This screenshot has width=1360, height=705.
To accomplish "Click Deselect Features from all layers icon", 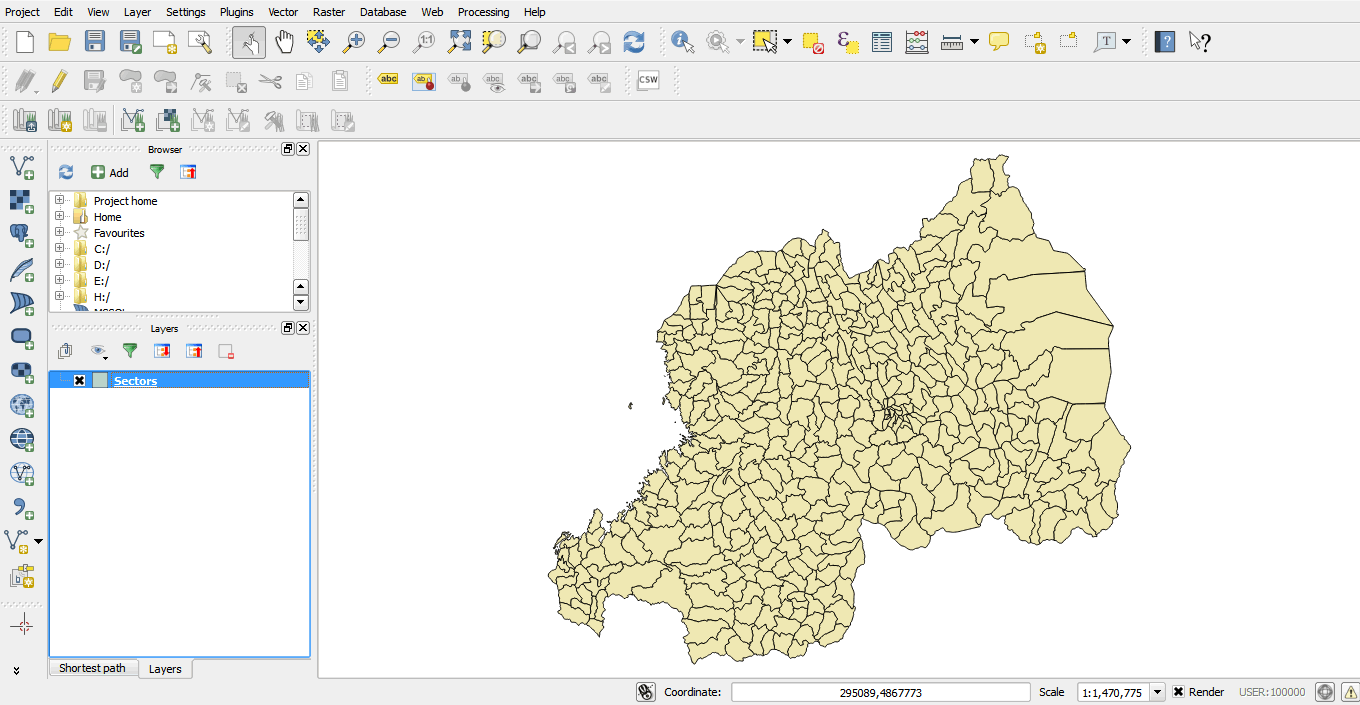I will 813,42.
